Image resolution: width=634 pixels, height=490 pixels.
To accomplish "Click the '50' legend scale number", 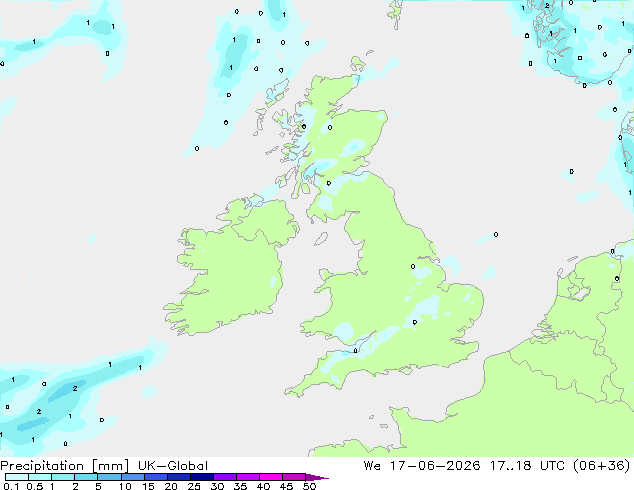I will [x=309, y=486].
